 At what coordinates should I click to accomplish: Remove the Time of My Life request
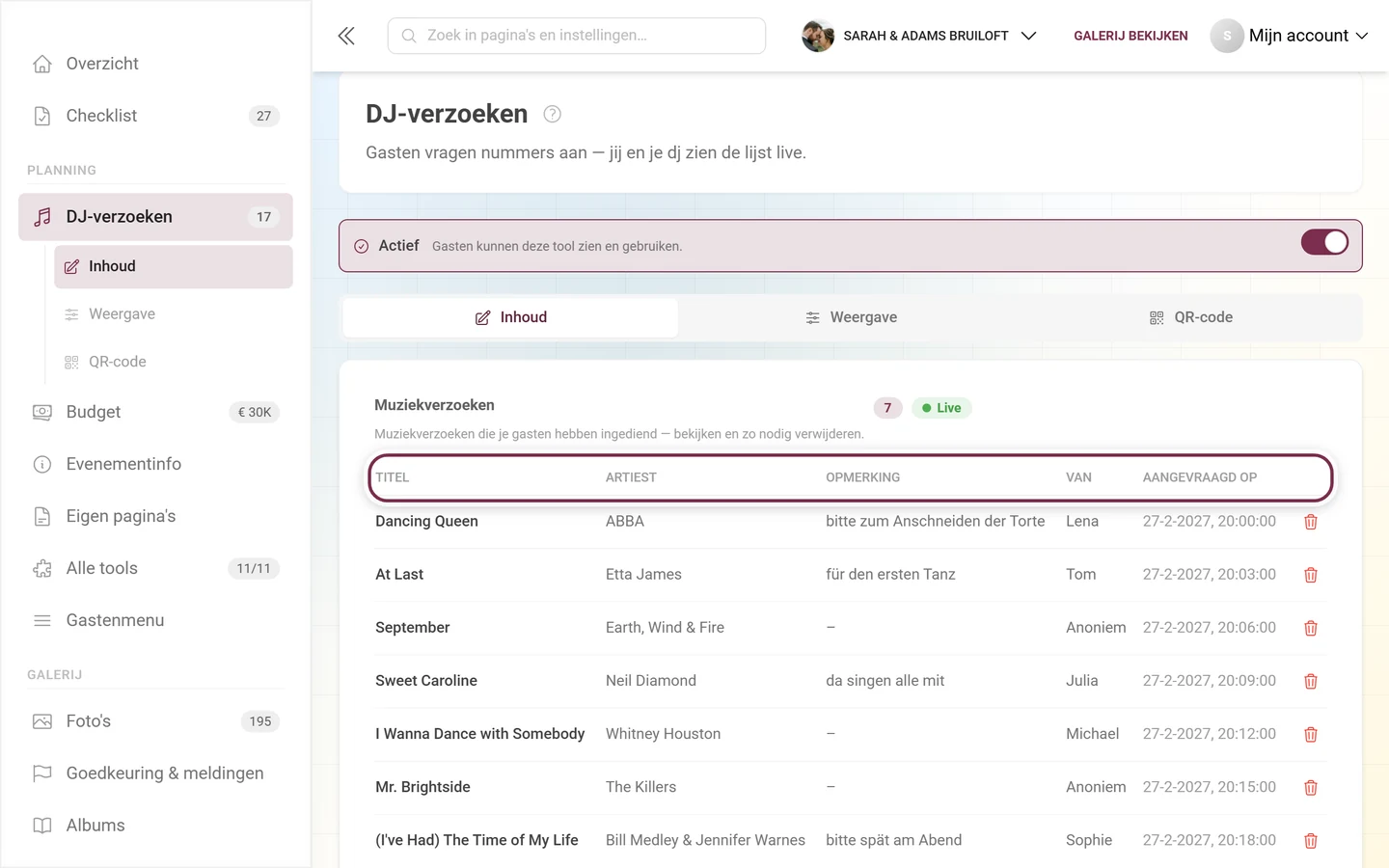coord(1311,841)
